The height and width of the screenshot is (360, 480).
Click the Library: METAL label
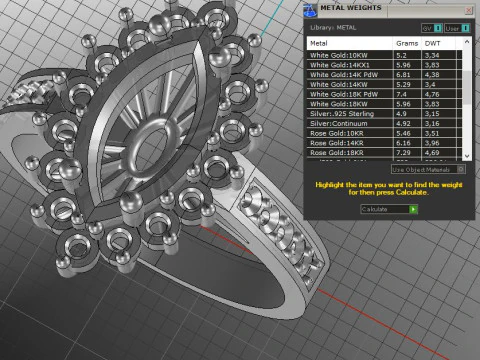pyautogui.click(x=333, y=28)
